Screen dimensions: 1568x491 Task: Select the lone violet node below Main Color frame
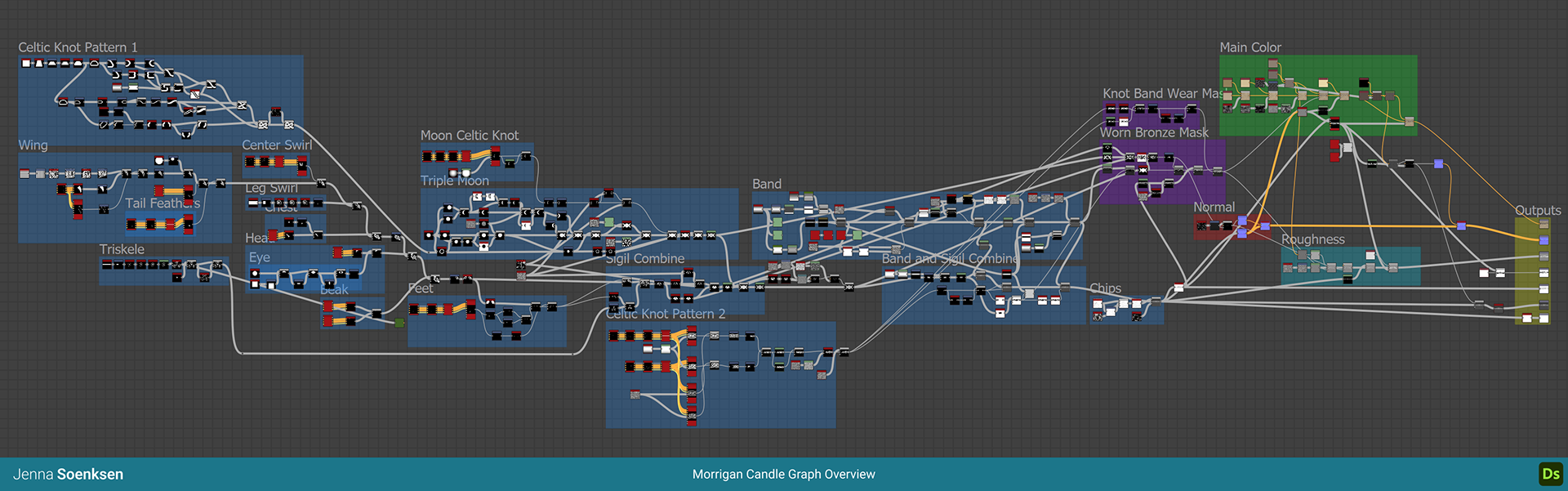(x=1438, y=164)
